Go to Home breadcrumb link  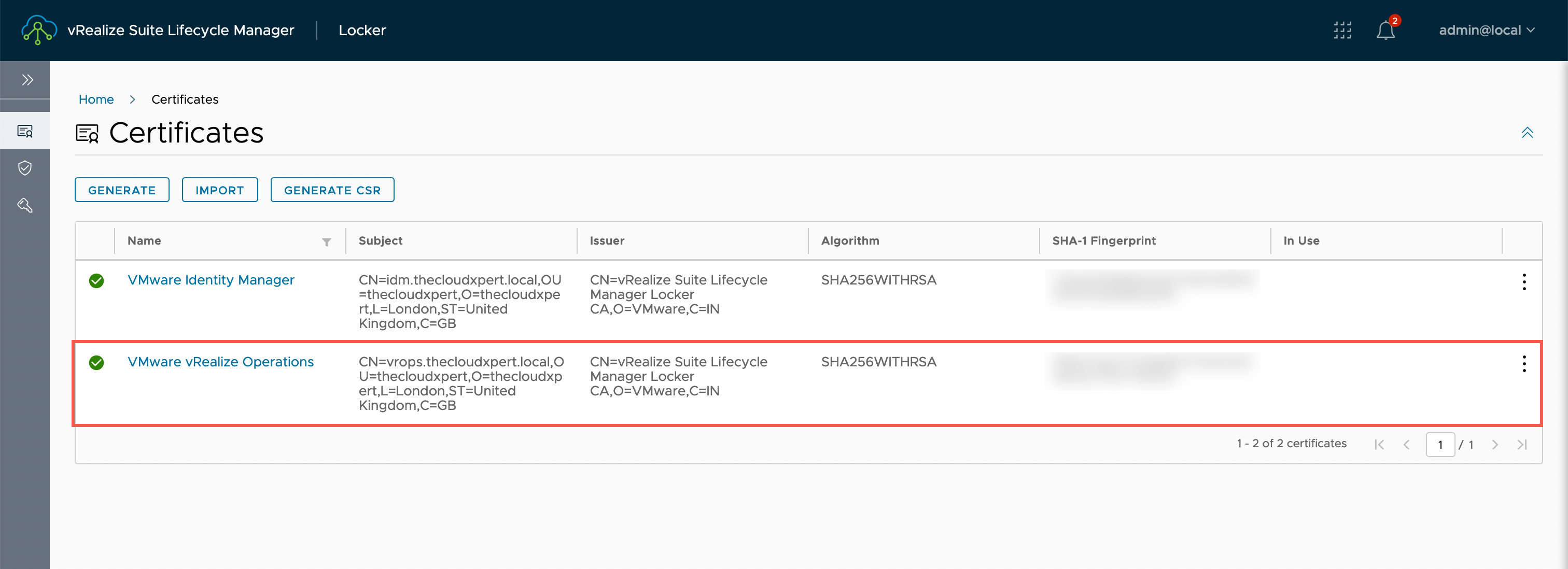click(96, 99)
